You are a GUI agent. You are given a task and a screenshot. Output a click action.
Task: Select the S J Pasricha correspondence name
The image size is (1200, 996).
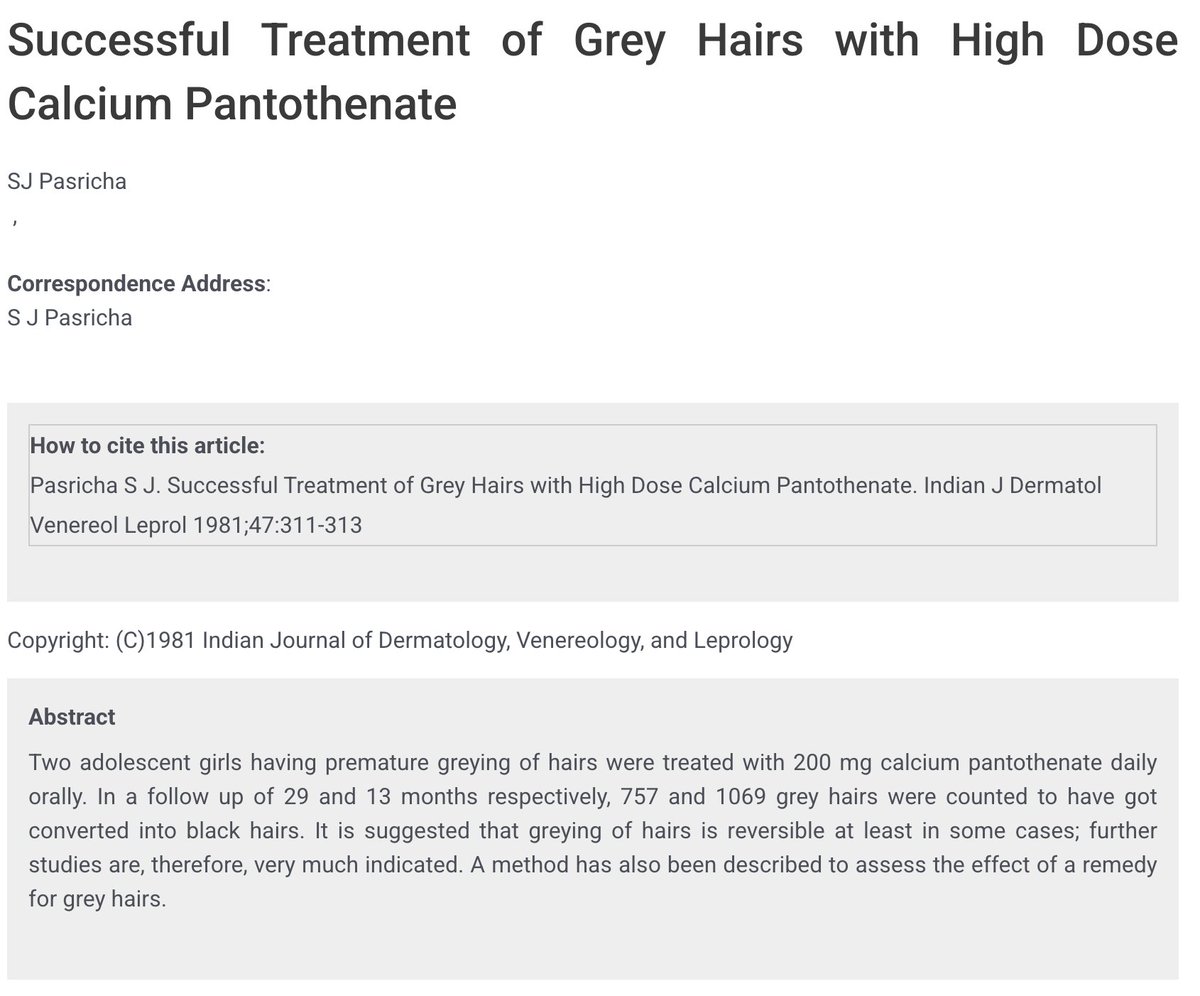tap(70, 318)
